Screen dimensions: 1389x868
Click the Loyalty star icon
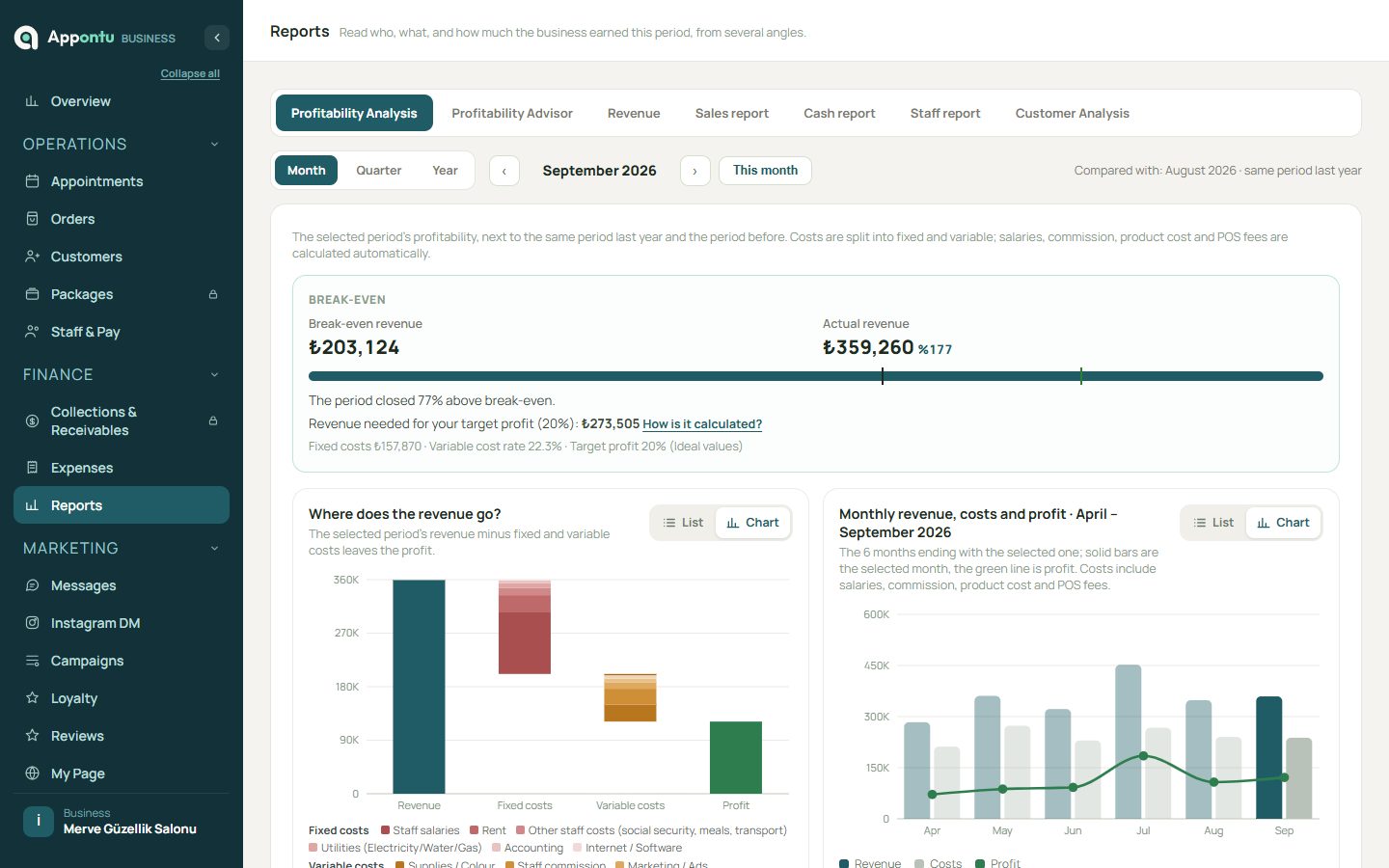[32, 698]
